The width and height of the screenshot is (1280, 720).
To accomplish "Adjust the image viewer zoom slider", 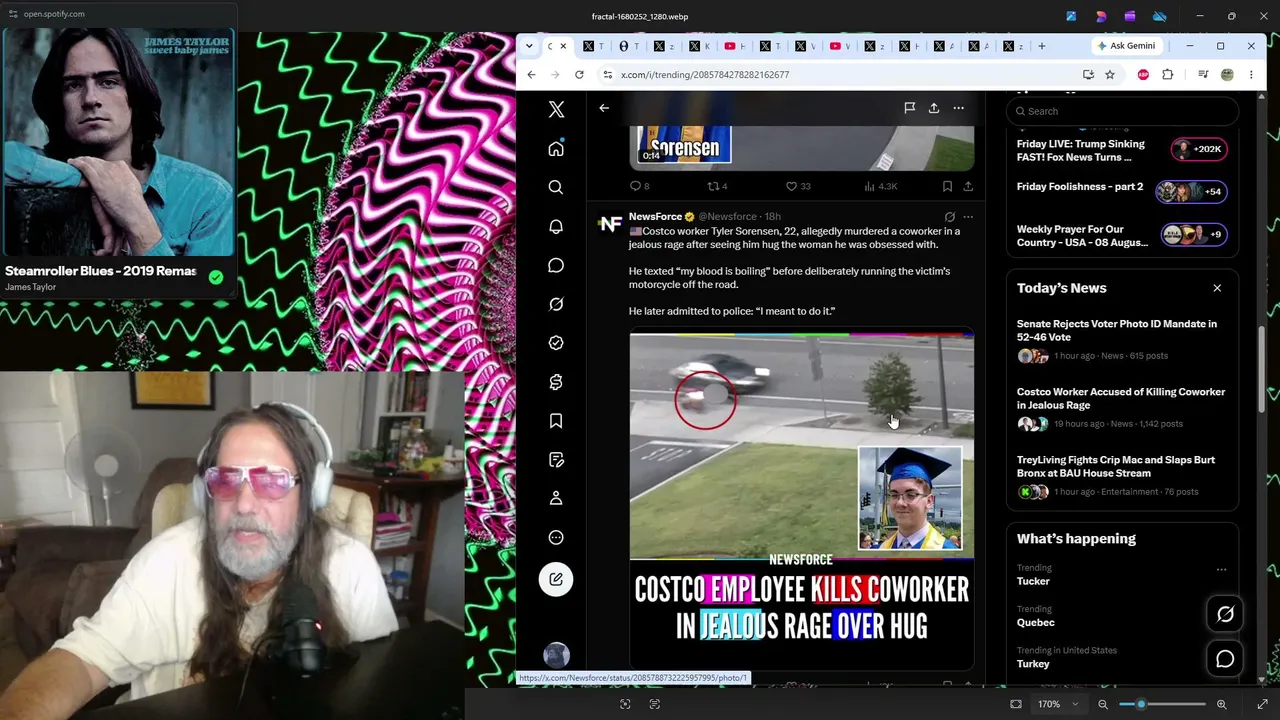I will point(1160,704).
